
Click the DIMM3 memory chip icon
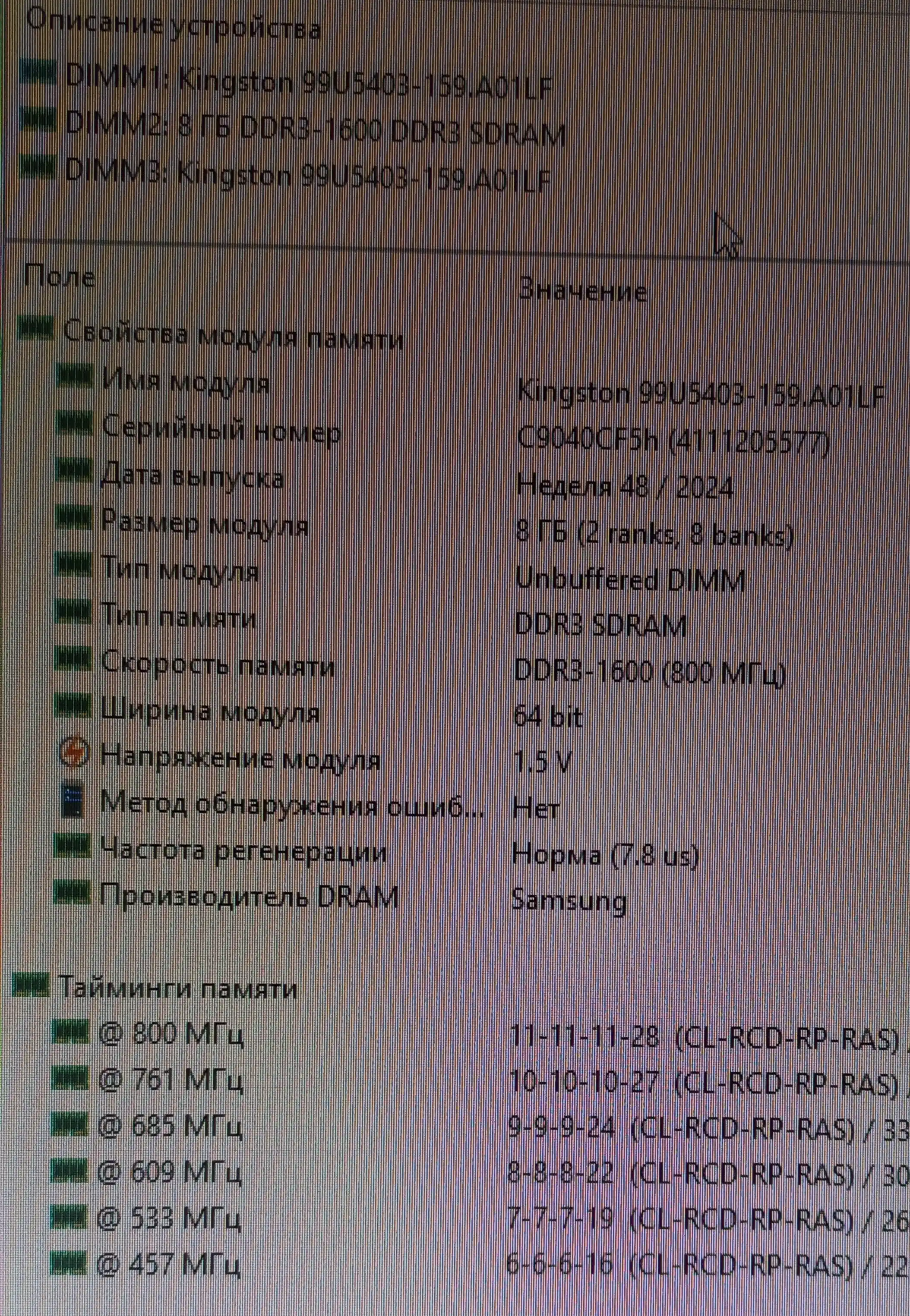click(x=38, y=167)
